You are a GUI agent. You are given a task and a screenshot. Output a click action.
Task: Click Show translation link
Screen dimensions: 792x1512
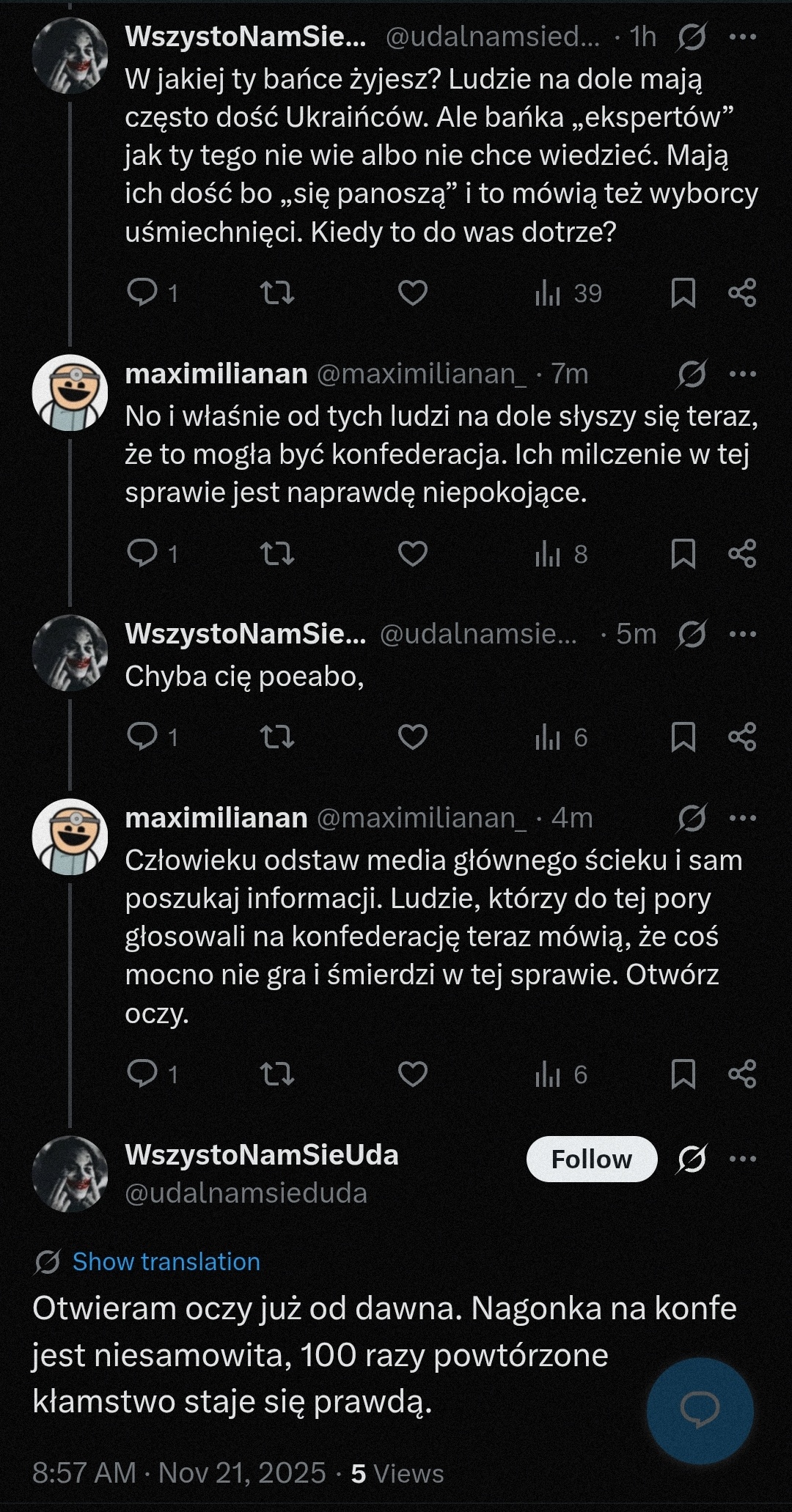[166, 1261]
